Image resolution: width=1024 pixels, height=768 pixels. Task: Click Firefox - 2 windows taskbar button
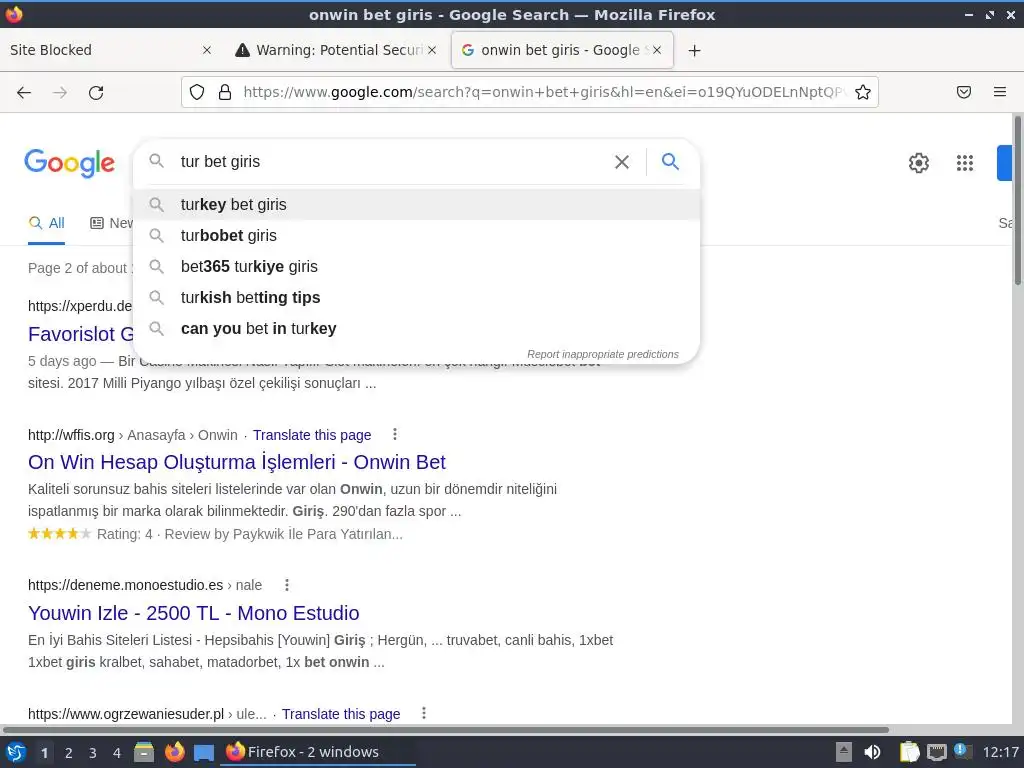point(320,752)
